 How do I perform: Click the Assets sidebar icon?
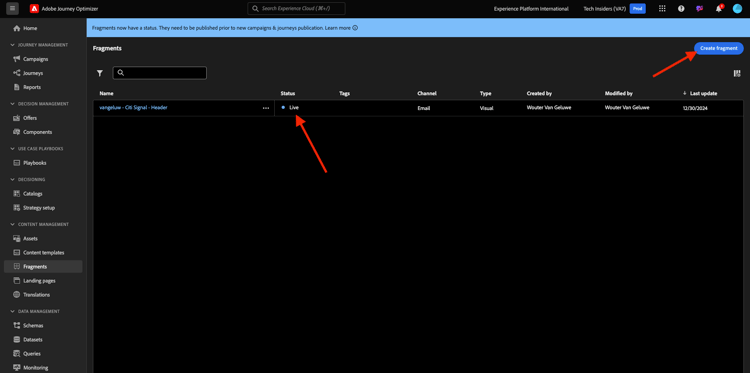click(17, 239)
